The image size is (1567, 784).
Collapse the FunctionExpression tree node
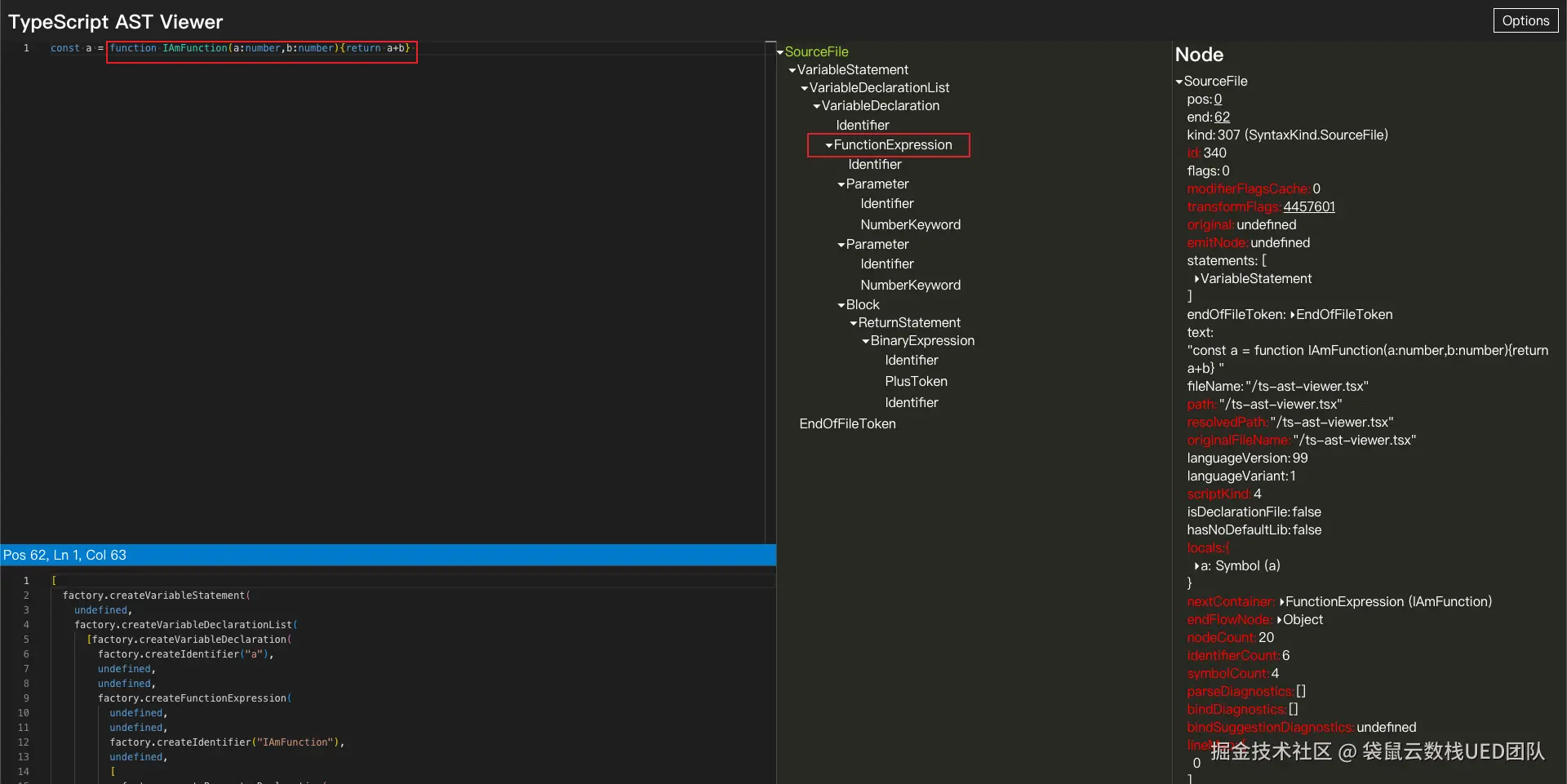coord(829,145)
